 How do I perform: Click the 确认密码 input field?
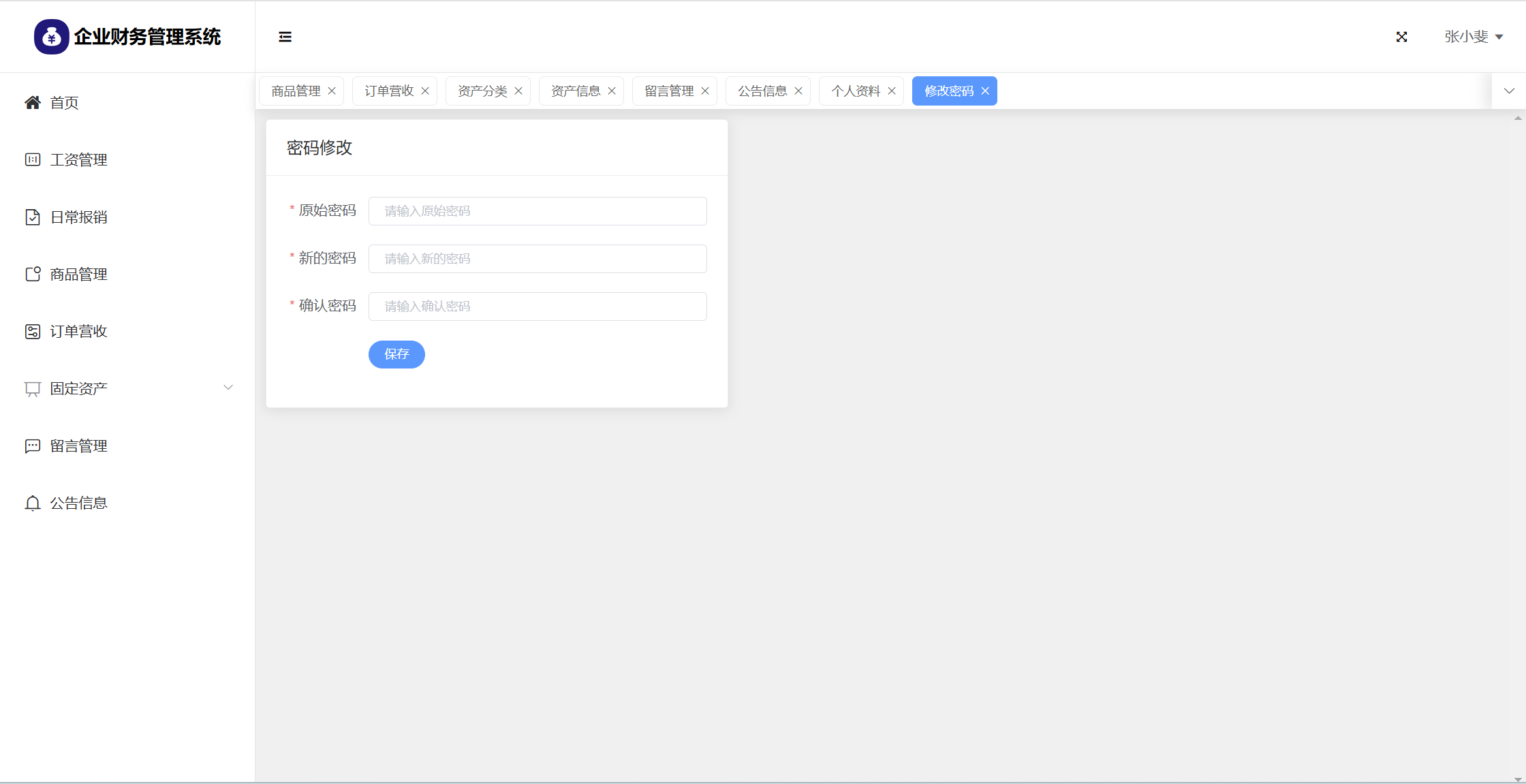coord(538,307)
